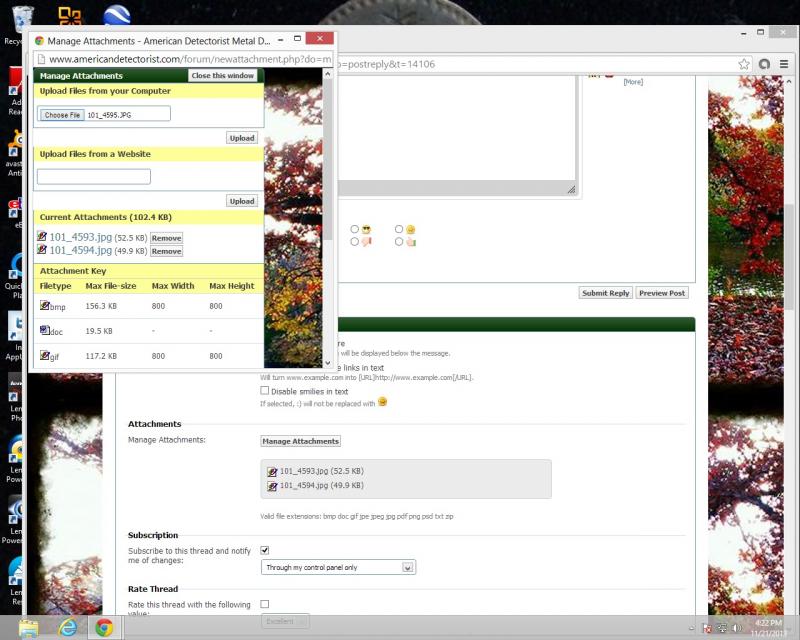The width and height of the screenshot is (800, 640).
Task: Select the Recycle Bin desktop icon
Action: click(20, 23)
